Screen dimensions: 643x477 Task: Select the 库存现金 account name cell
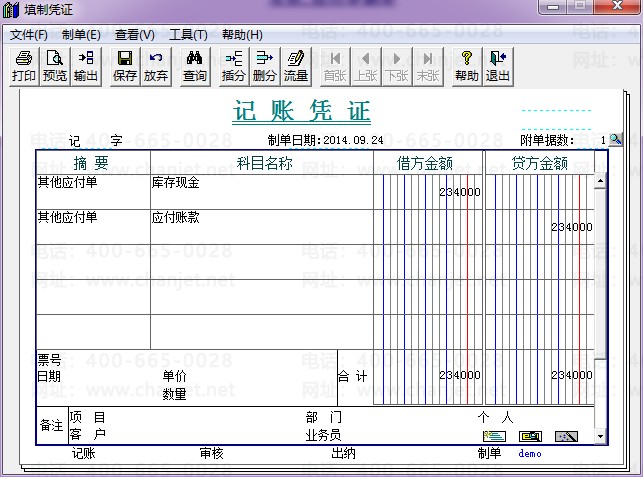tap(260, 191)
